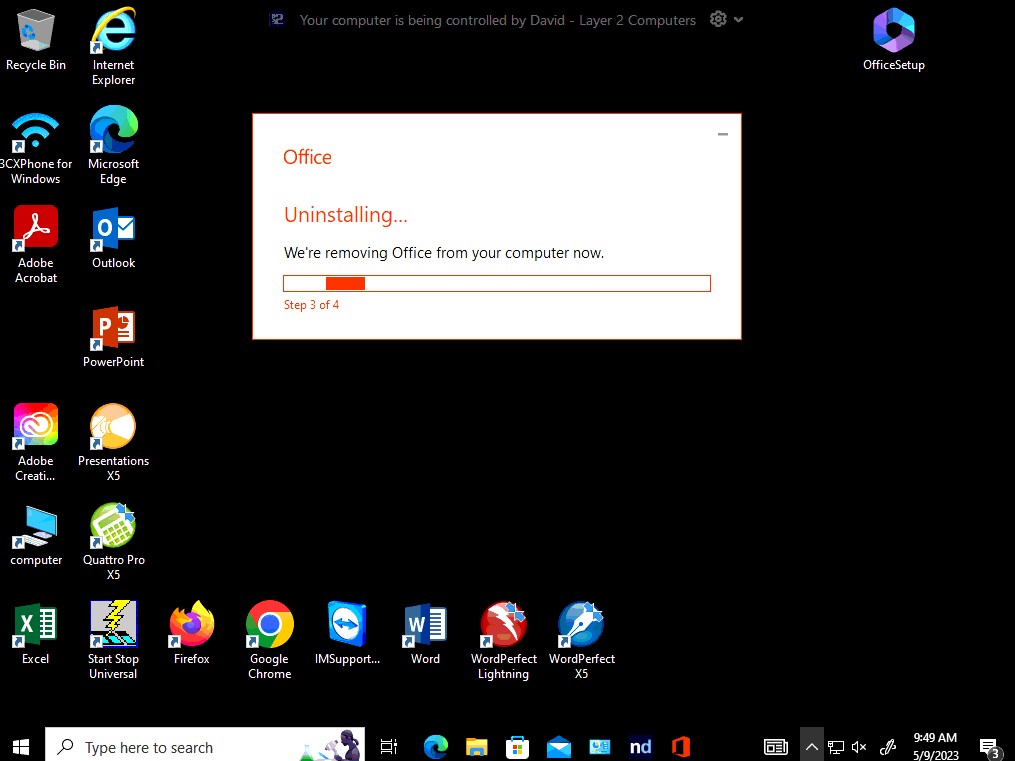The height and width of the screenshot is (761, 1015).
Task: Click the Office uninstall progress bar
Action: click(x=496, y=283)
